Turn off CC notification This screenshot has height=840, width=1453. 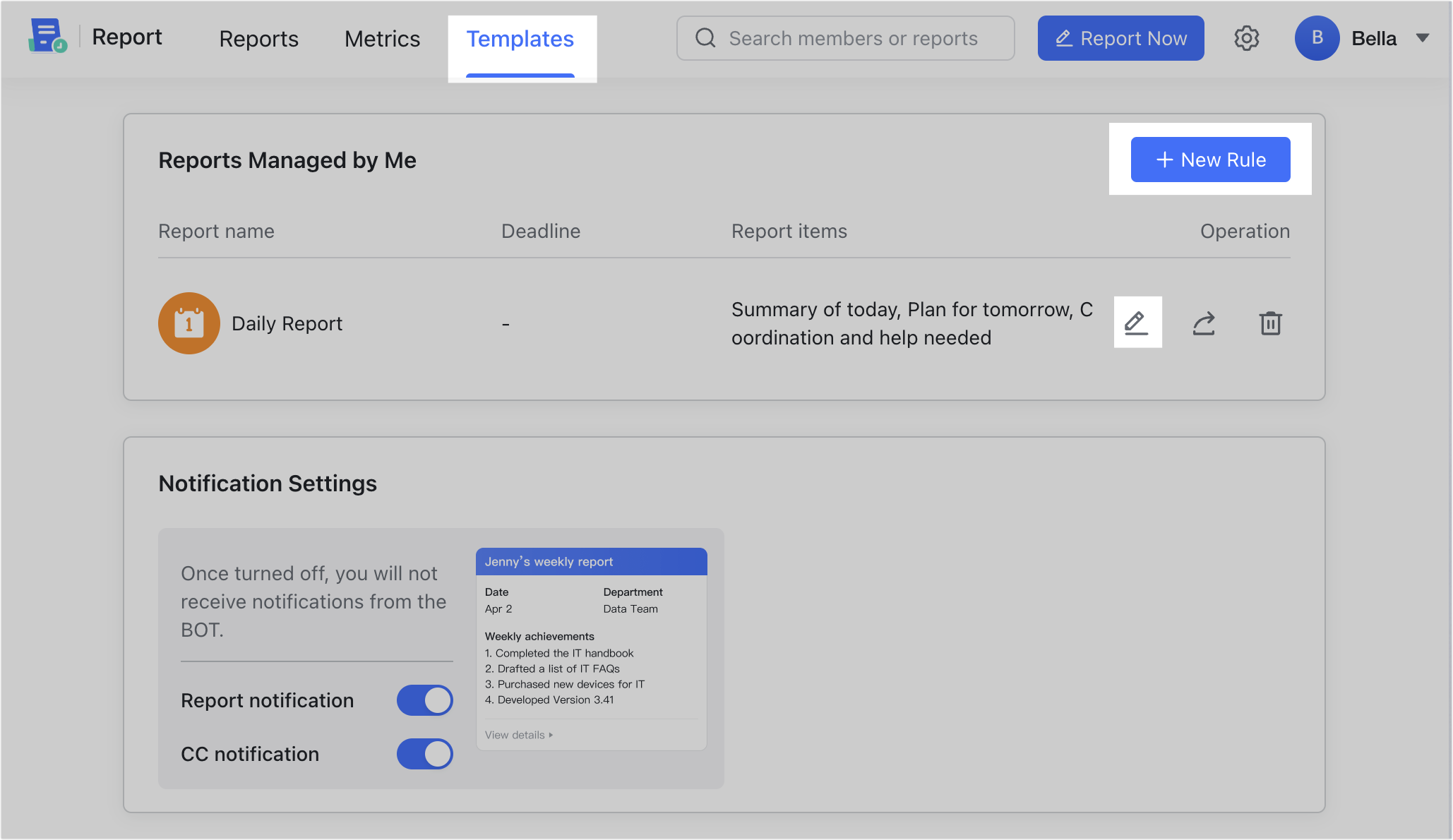pyautogui.click(x=424, y=754)
